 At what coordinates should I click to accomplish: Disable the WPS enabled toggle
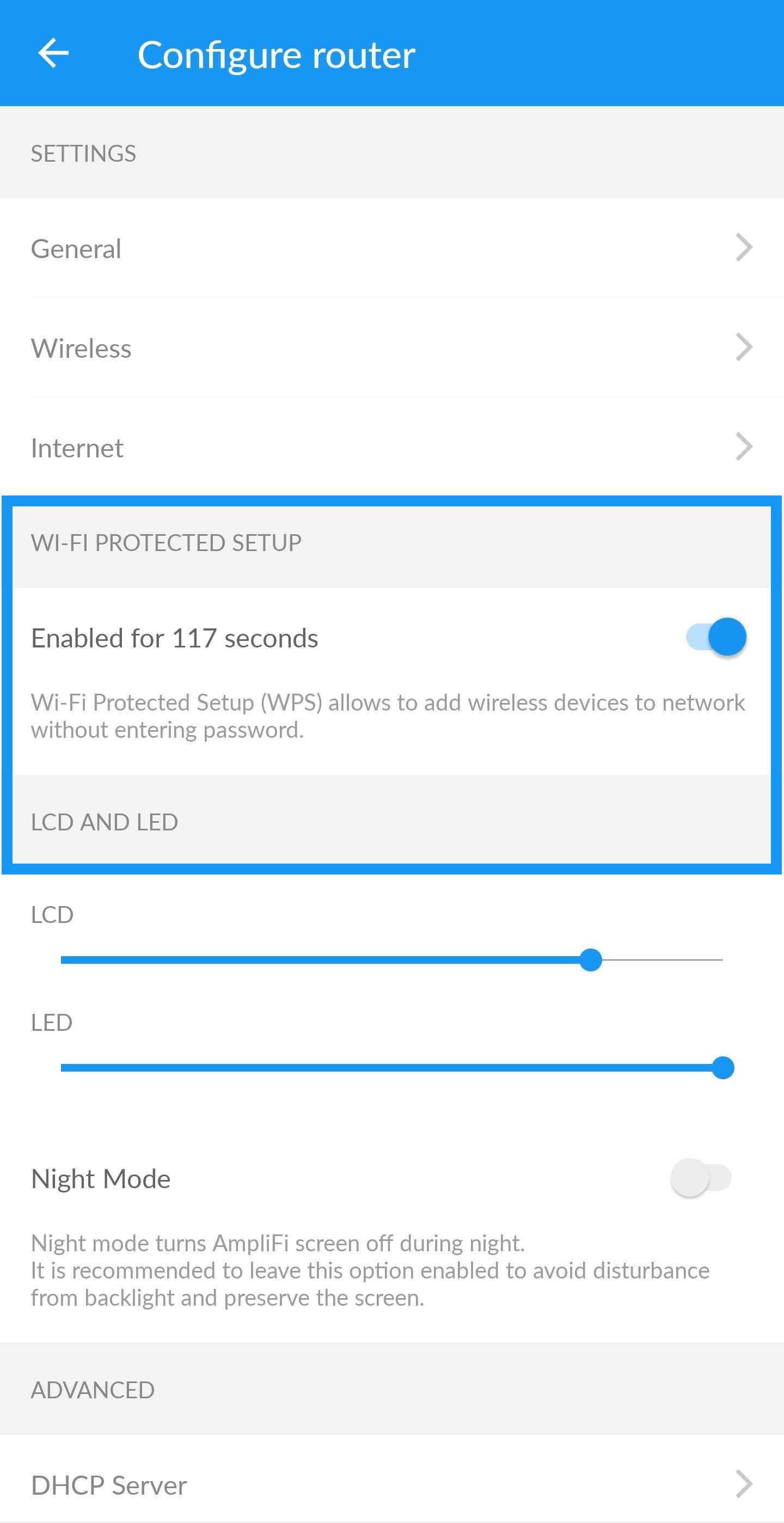[x=716, y=637]
